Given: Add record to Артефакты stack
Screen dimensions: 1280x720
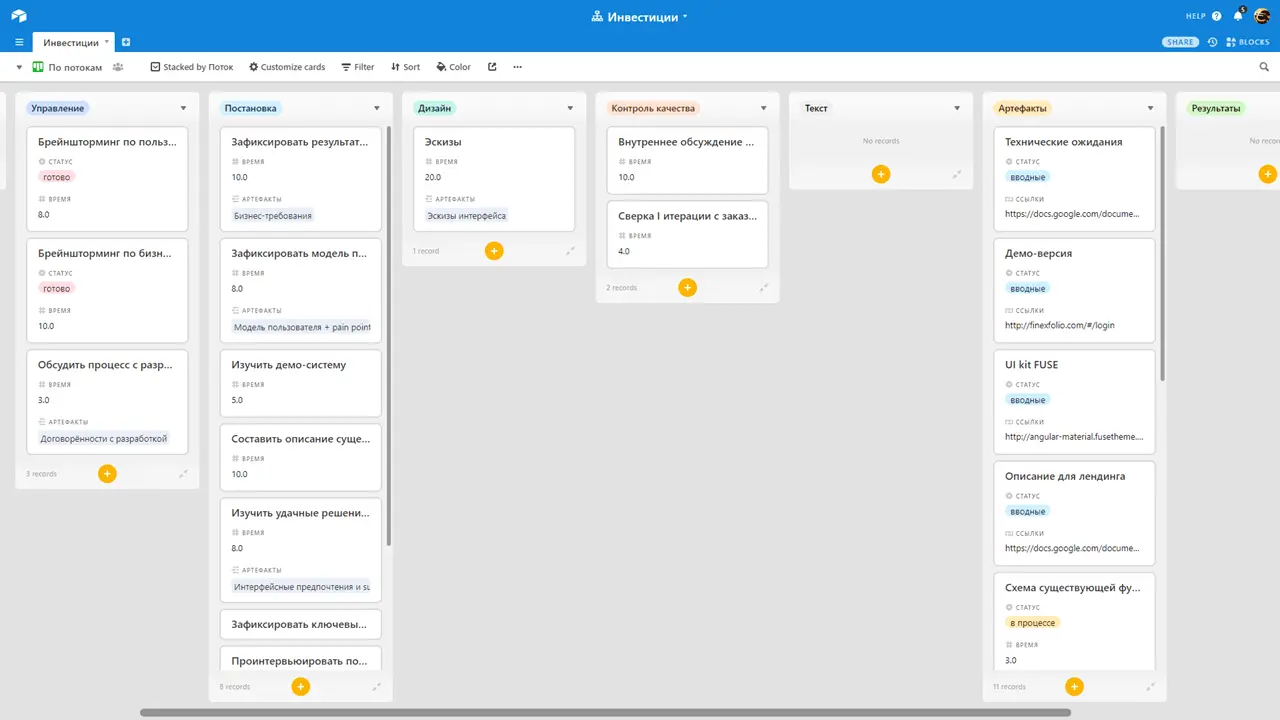Looking at the screenshot, I should [1074, 686].
